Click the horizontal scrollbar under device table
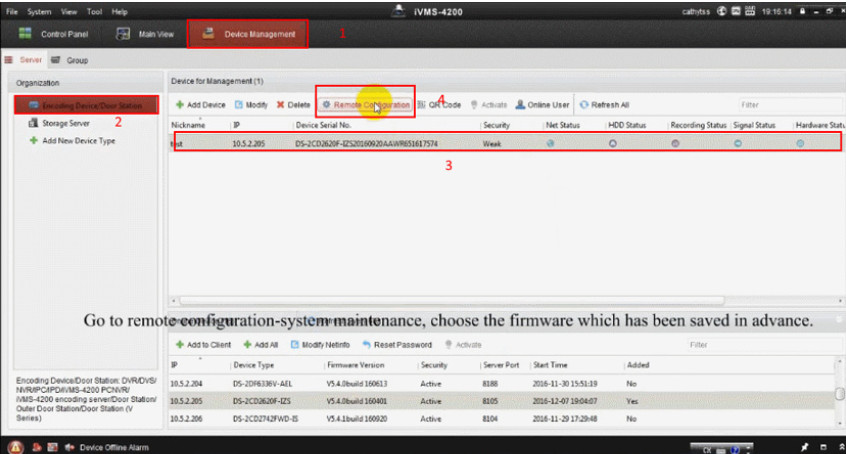 [452, 300]
